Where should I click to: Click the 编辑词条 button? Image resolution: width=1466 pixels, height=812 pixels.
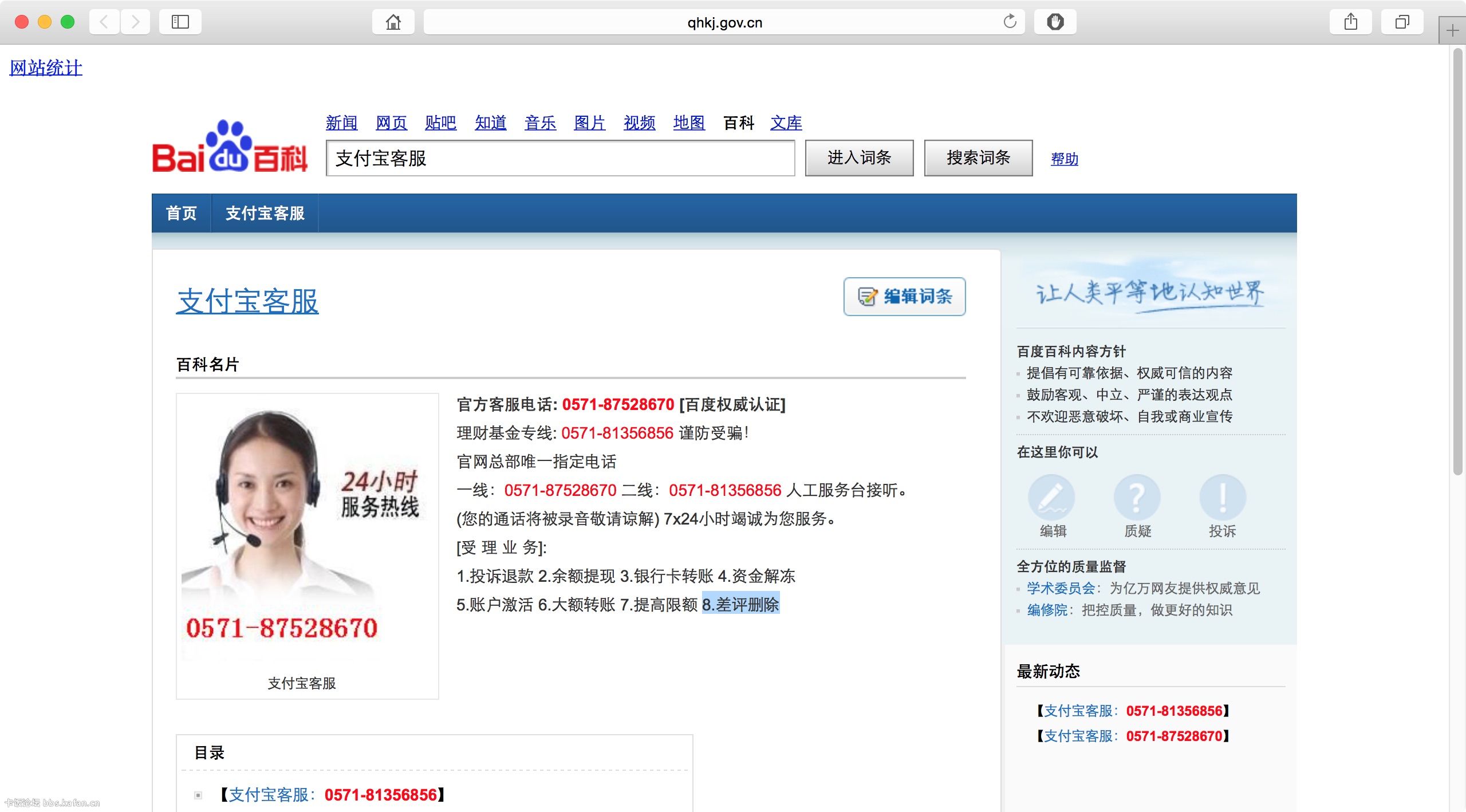pyautogui.click(x=904, y=296)
